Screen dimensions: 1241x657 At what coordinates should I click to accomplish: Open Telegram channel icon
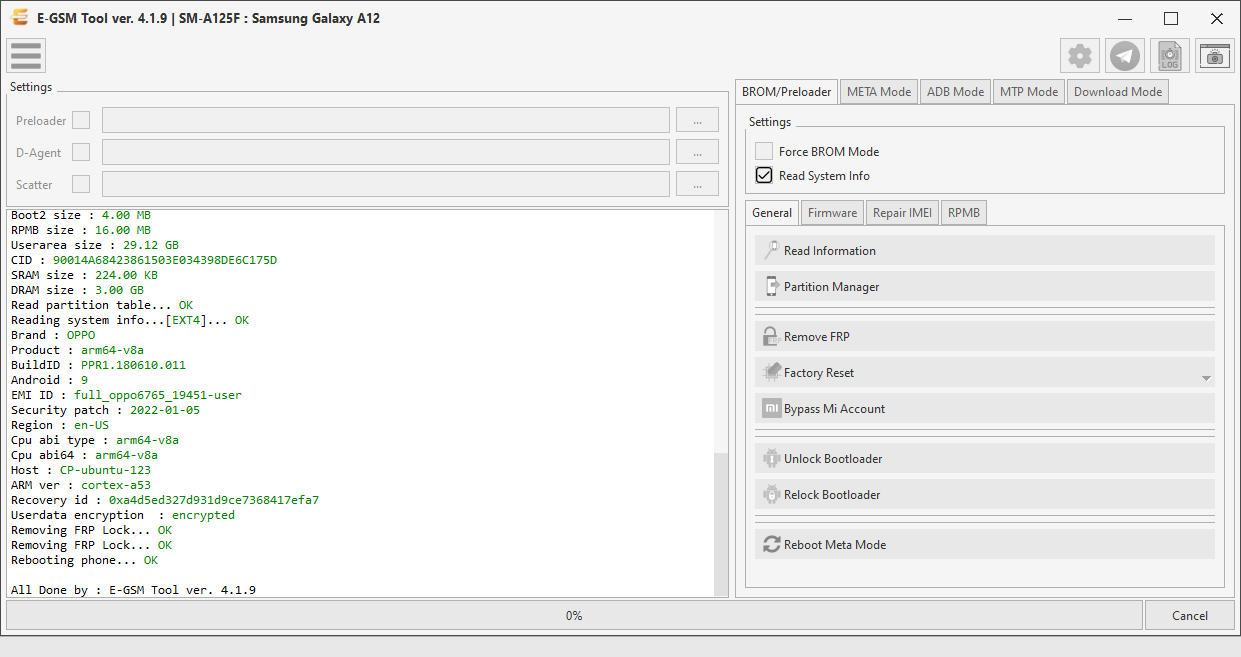[1125, 56]
